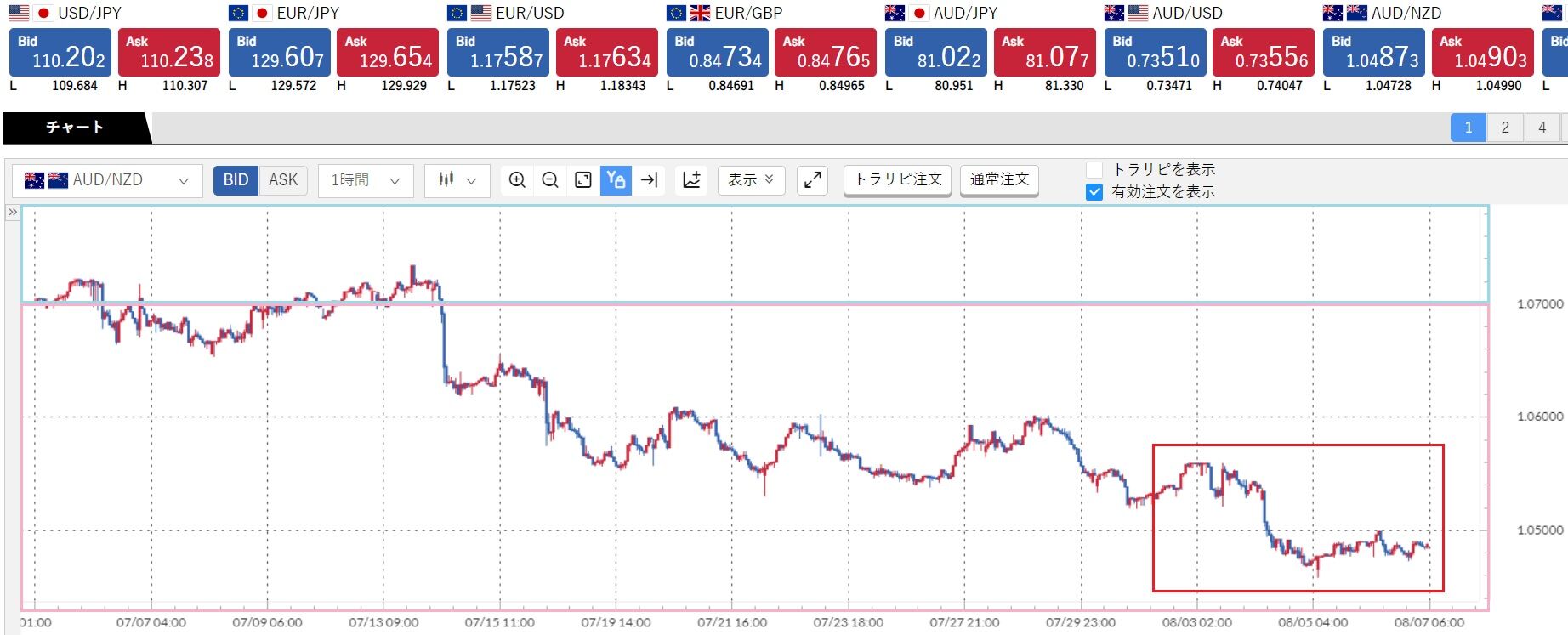Click the 07/07 04:00 time axis label
The width and height of the screenshot is (1568, 635).
click(151, 622)
